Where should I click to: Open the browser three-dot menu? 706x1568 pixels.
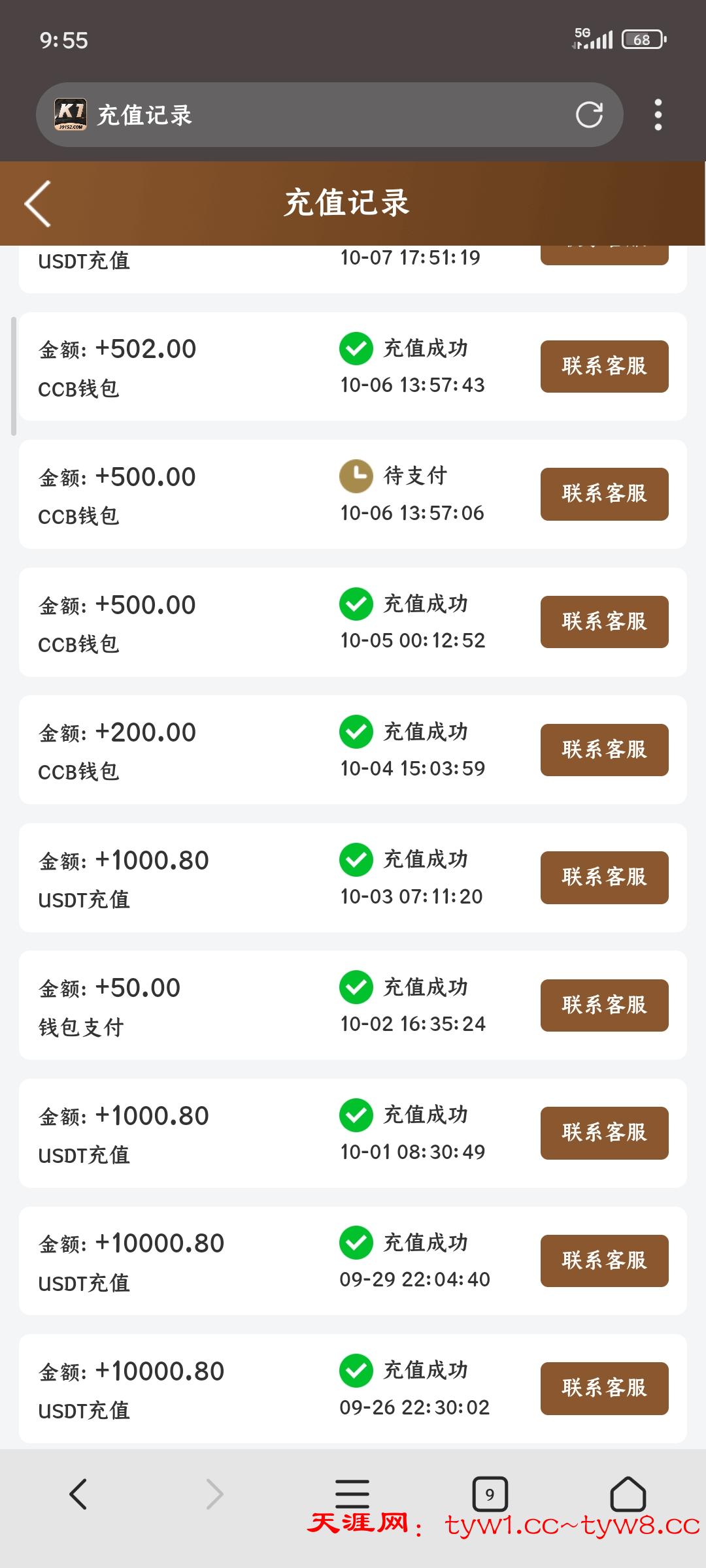(658, 115)
